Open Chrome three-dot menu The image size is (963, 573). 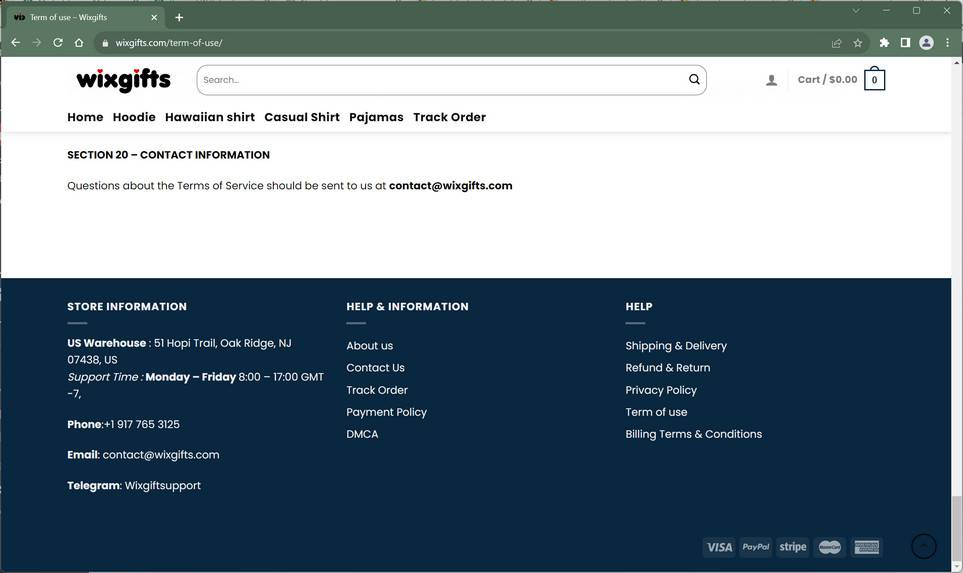pyautogui.click(x=948, y=42)
